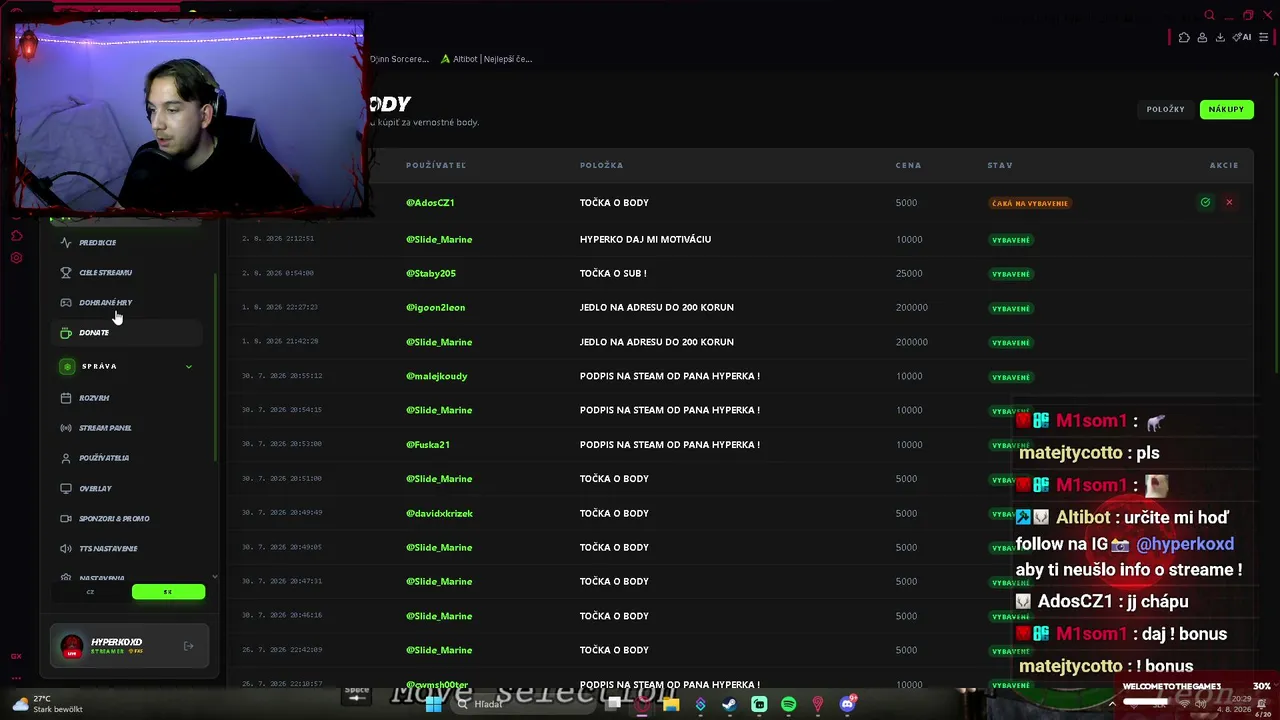
Task: Show the Položky tab
Action: click(x=1166, y=109)
